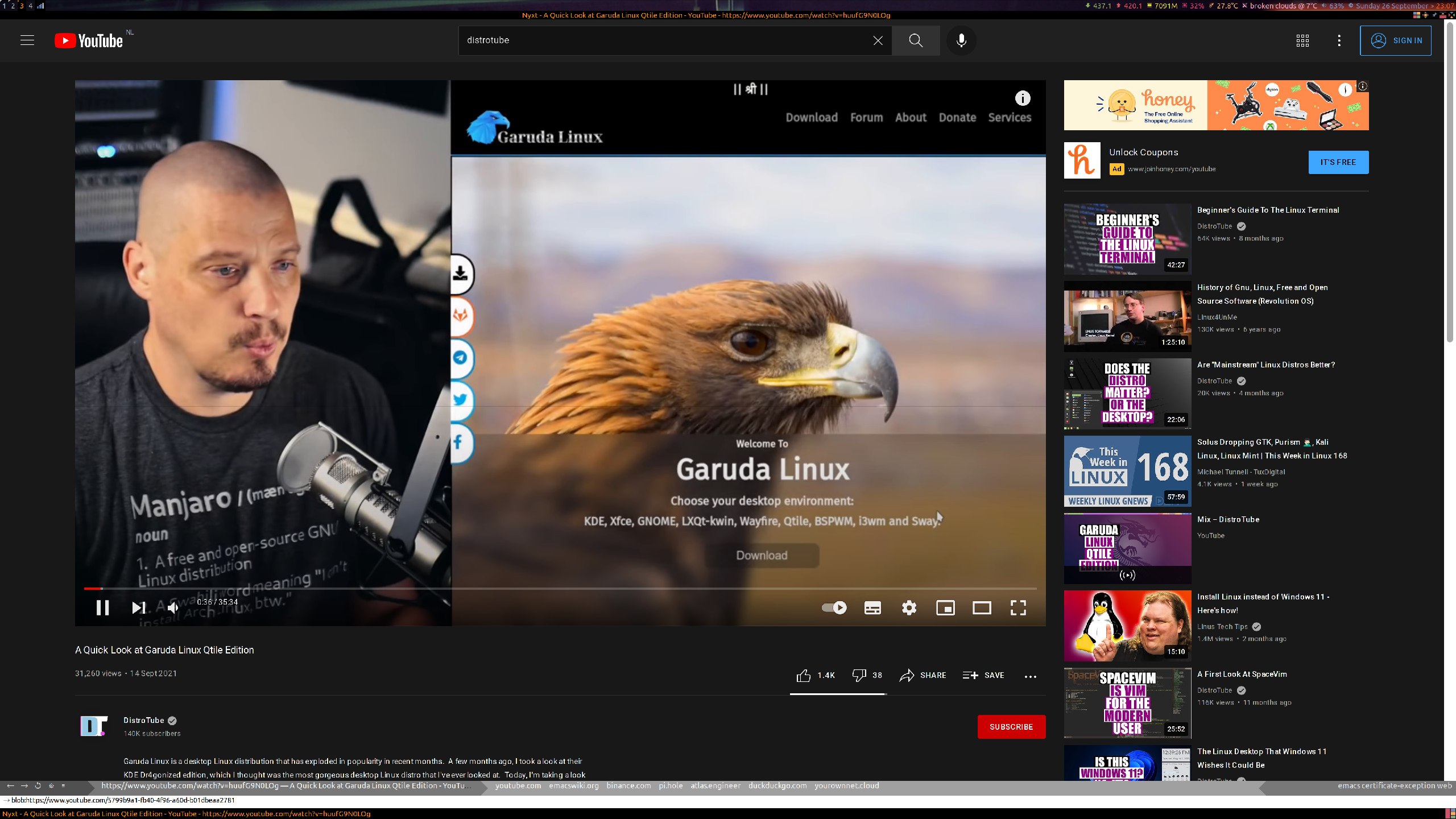Toggle subtitles/closed captions
This screenshot has height=819, width=1456.
click(x=872, y=607)
